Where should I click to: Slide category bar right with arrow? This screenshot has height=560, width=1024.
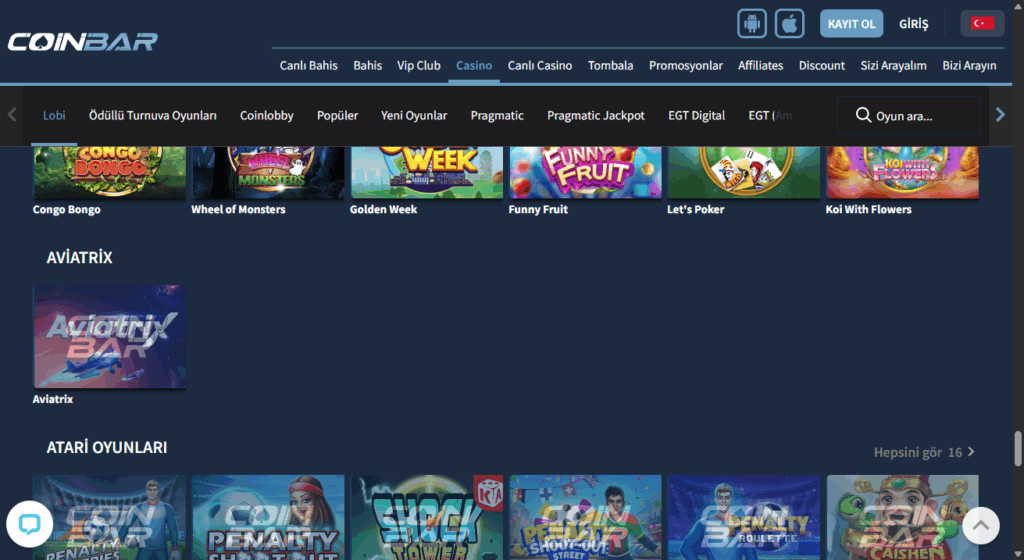click(x=1000, y=115)
